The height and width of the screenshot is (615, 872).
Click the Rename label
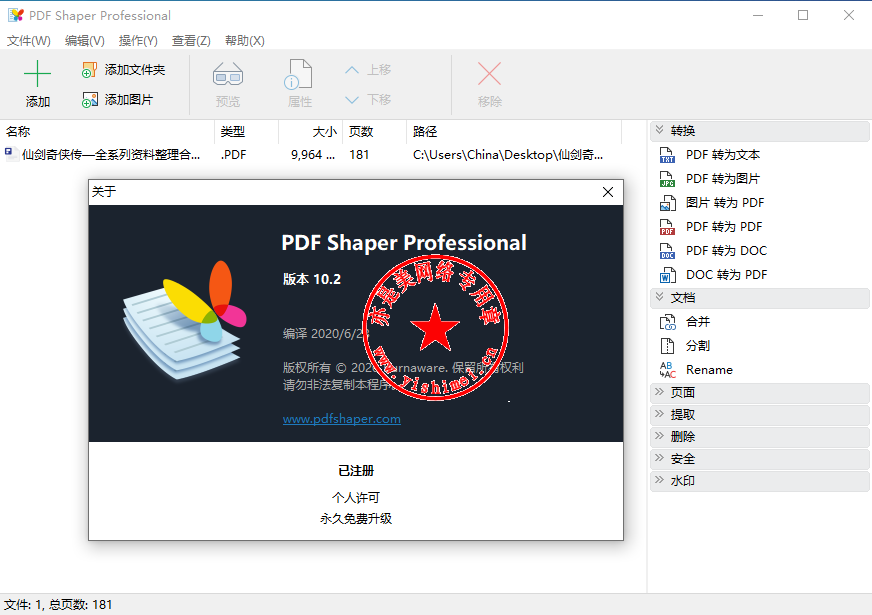(x=709, y=370)
